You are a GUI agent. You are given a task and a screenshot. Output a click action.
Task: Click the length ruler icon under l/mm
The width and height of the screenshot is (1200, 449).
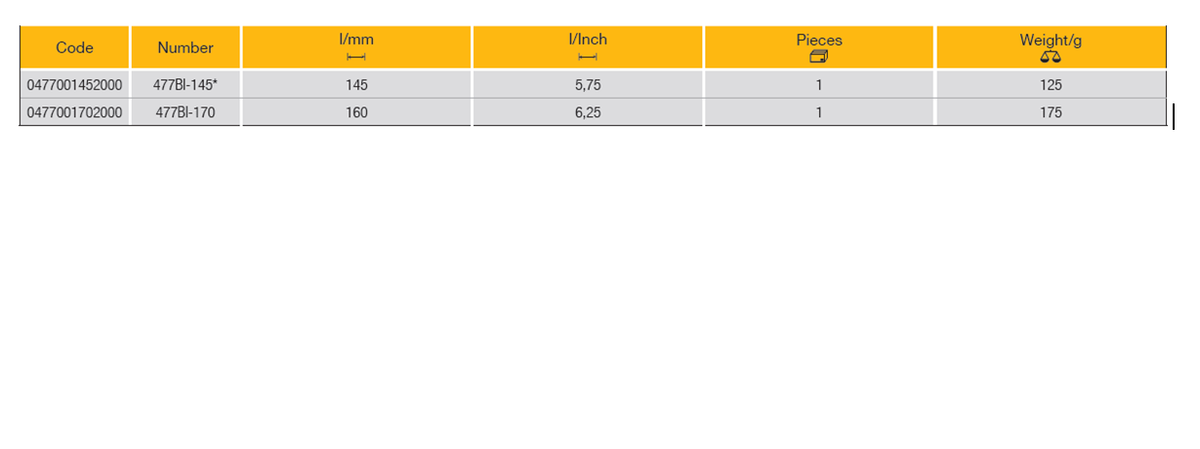pyautogui.click(x=357, y=58)
